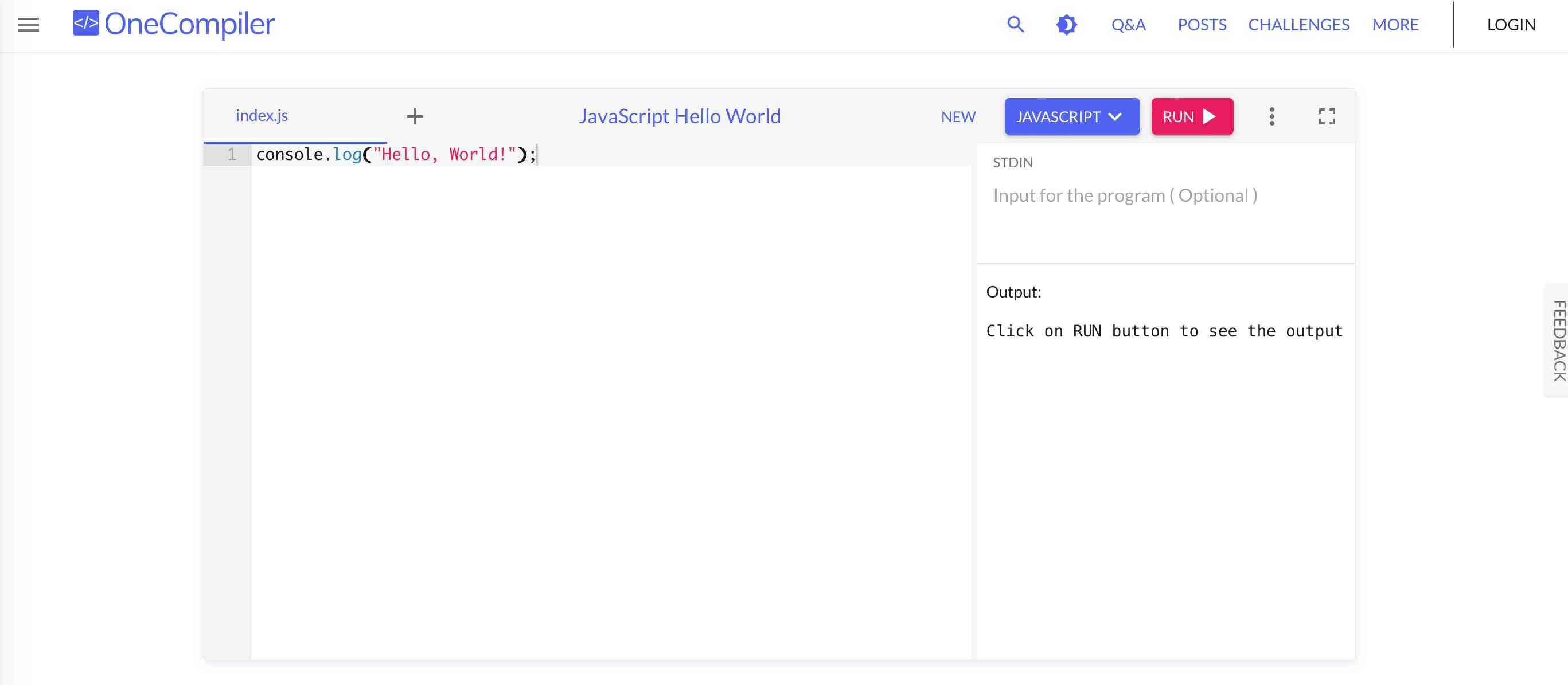
Task: Toggle dark mode theme icon
Action: click(1066, 24)
